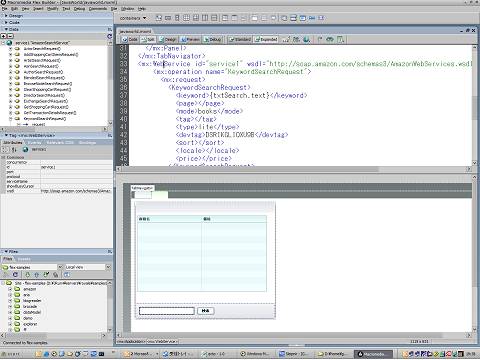Insert the two-column divided box container

click(x=205, y=18)
